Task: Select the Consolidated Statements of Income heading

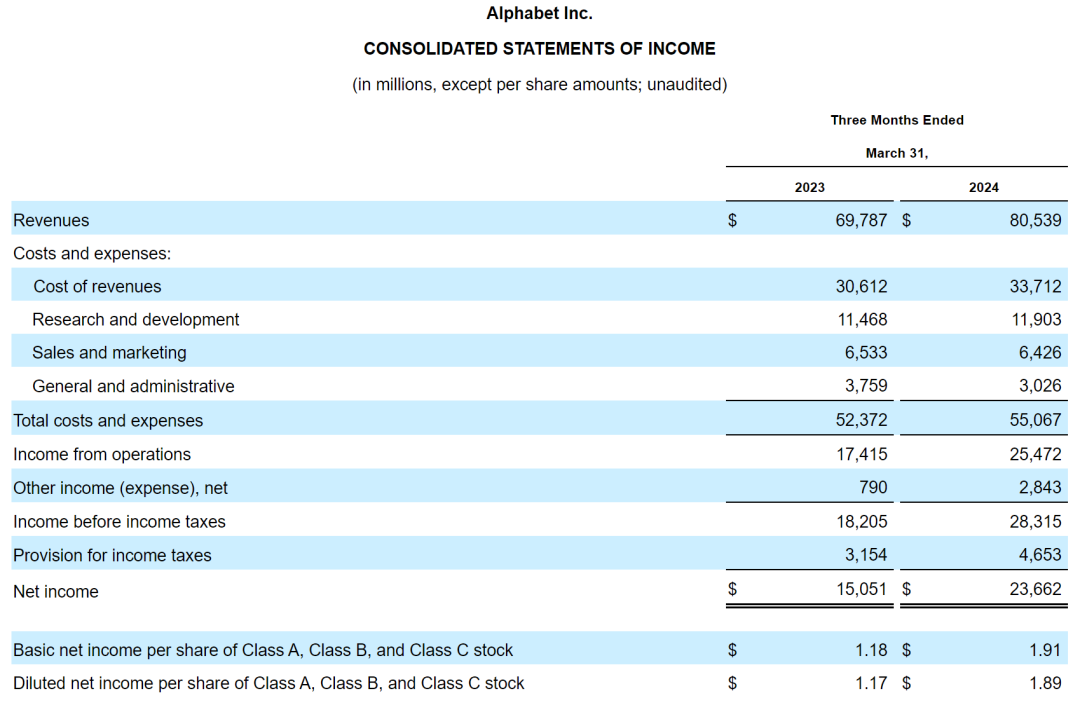Action: click(x=539, y=48)
